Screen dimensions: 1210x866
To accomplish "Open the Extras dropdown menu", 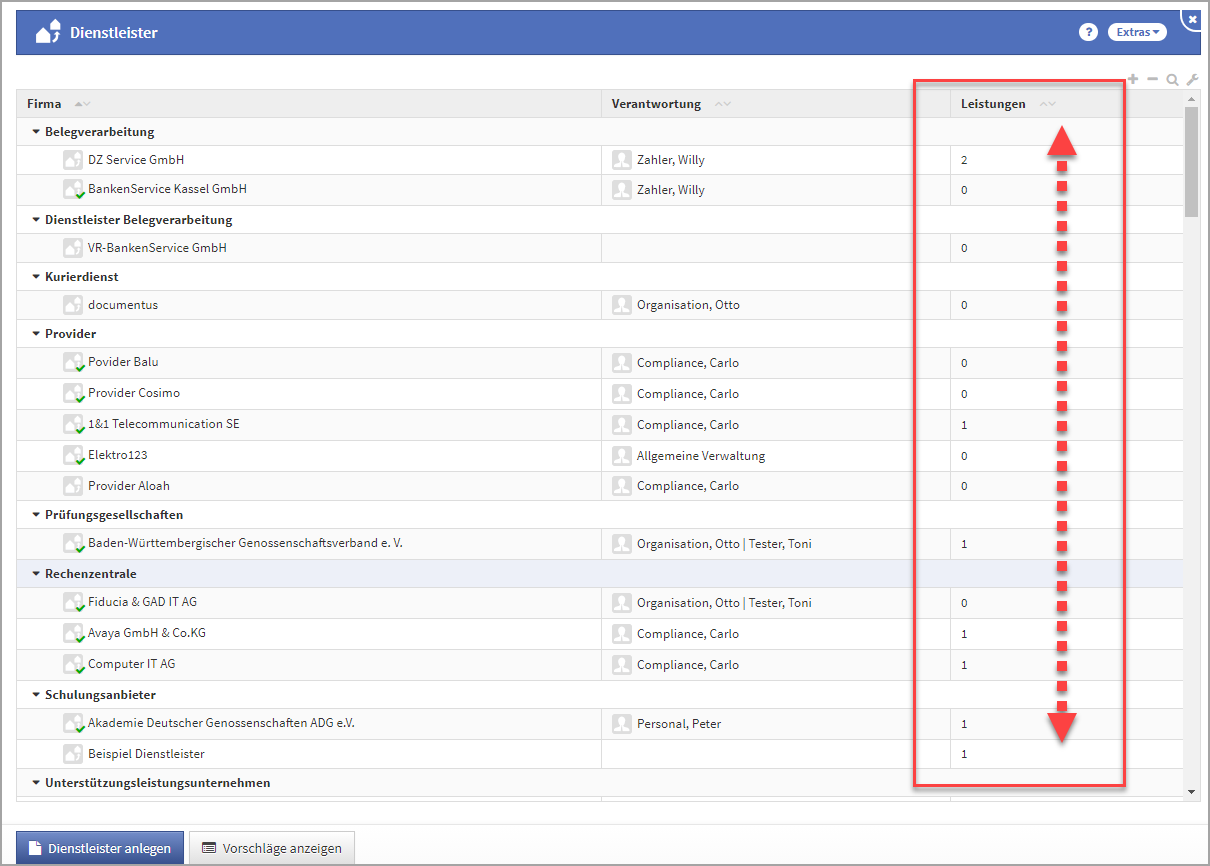I will (x=1137, y=32).
